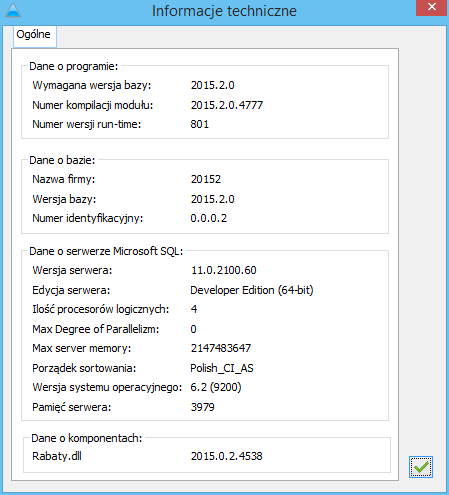
Task: Click the Wersja serwera label
Action: [72, 270]
